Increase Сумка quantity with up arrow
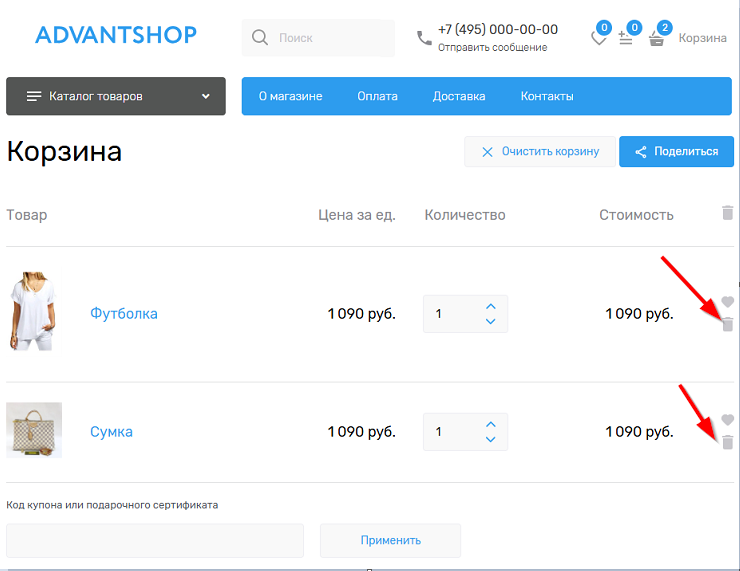Viewport: 740px width, 571px height. coord(490,424)
